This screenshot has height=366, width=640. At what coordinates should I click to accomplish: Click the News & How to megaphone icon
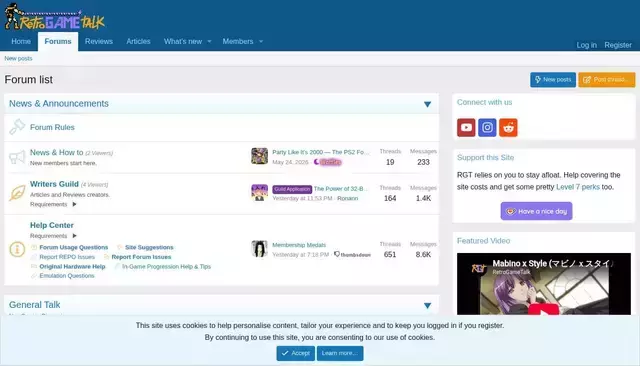(17, 157)
